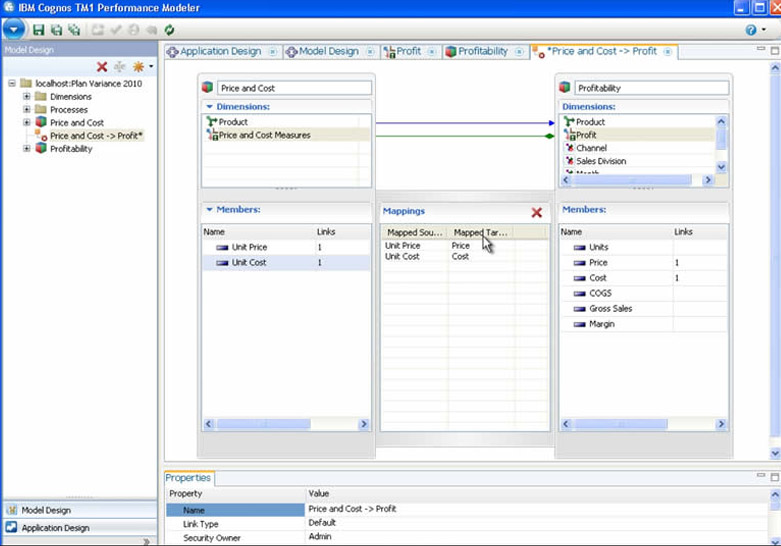Screen dimensions: 781x546
Task: Expand the Price and Cost cube node
Action: (x=27, y=122)
